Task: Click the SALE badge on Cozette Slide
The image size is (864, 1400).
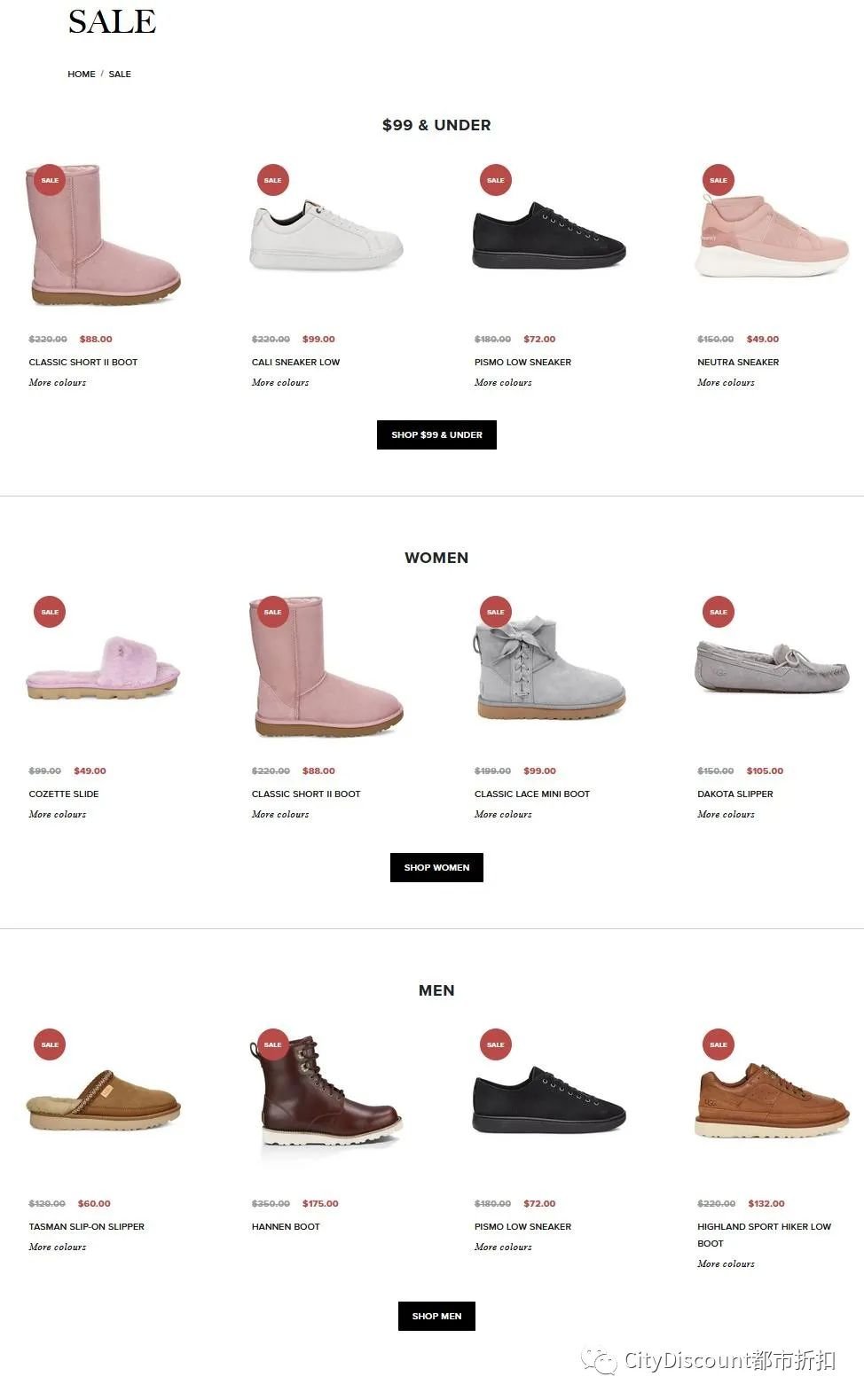Action: 50,612
